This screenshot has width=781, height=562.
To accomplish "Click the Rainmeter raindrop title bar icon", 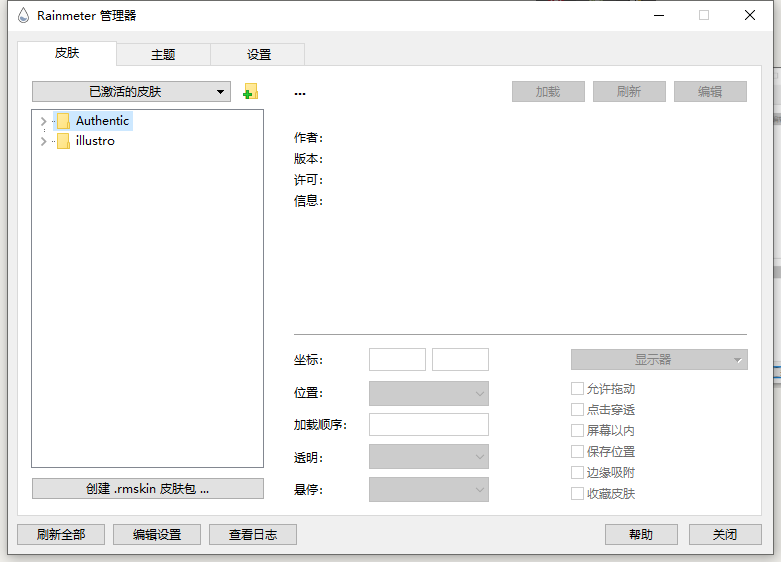I will pos(23,15).
